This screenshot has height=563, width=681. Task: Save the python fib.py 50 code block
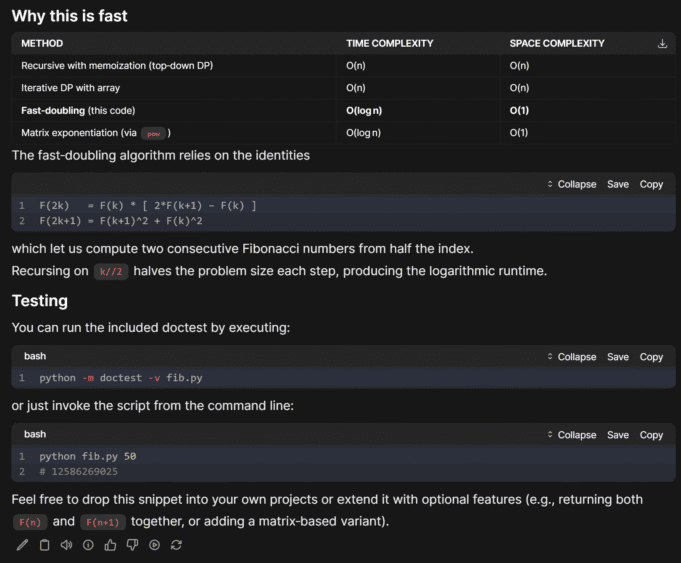pyautogui.click(x=618, y=435)
